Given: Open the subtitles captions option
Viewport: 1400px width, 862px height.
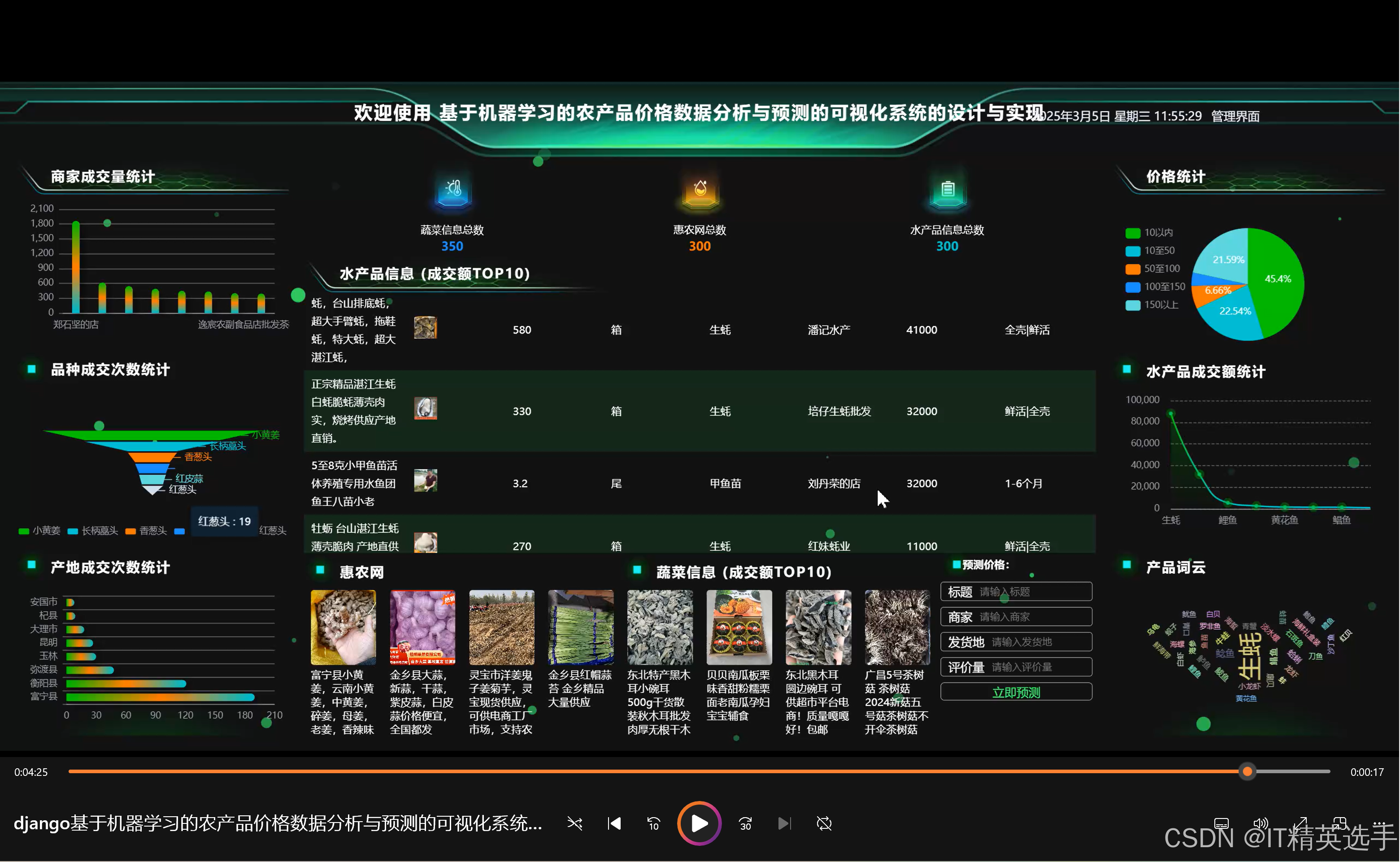Looking at the screenshot, I should pos(1222,823).
